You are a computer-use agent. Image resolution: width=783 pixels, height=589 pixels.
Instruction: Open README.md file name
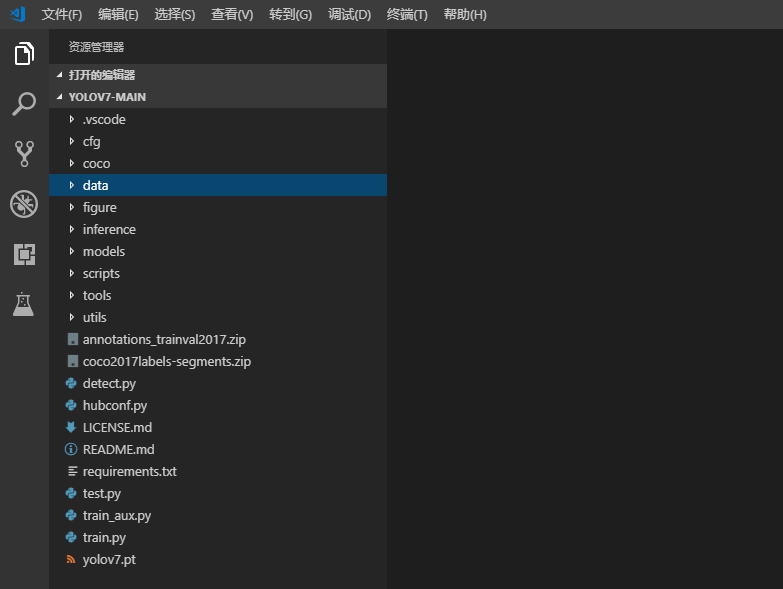pos(118,449)
